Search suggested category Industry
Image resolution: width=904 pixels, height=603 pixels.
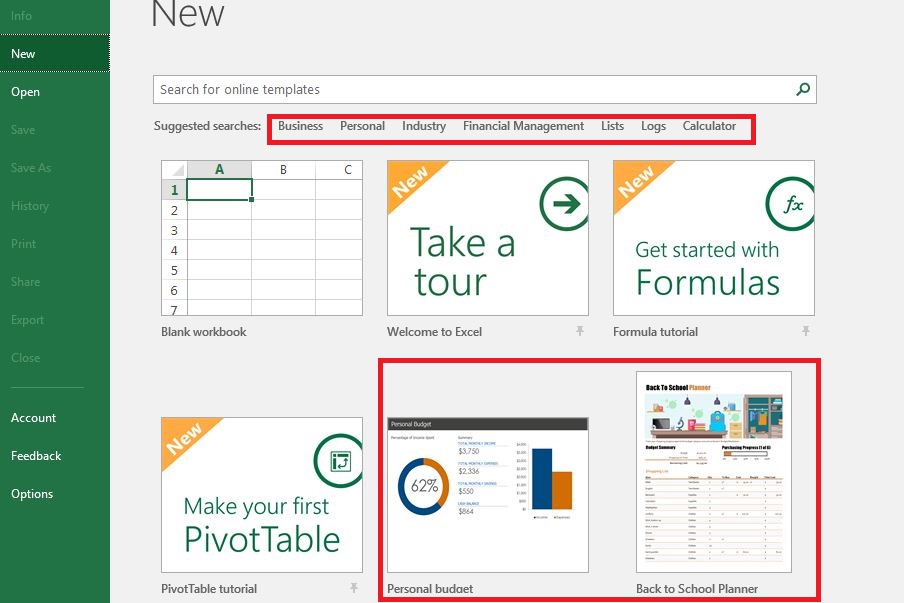click(x=424, y=126)
